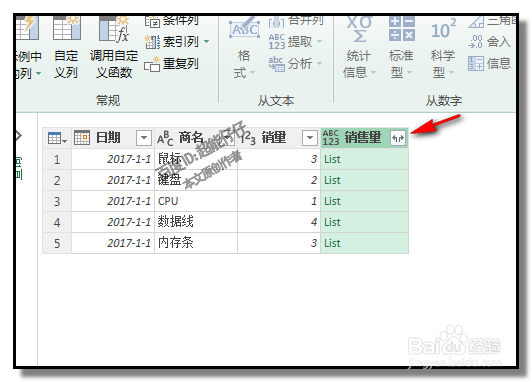532x382 pixels.
Task: Expand the collapsed queries pane arrow
Action: coord(19,136)
